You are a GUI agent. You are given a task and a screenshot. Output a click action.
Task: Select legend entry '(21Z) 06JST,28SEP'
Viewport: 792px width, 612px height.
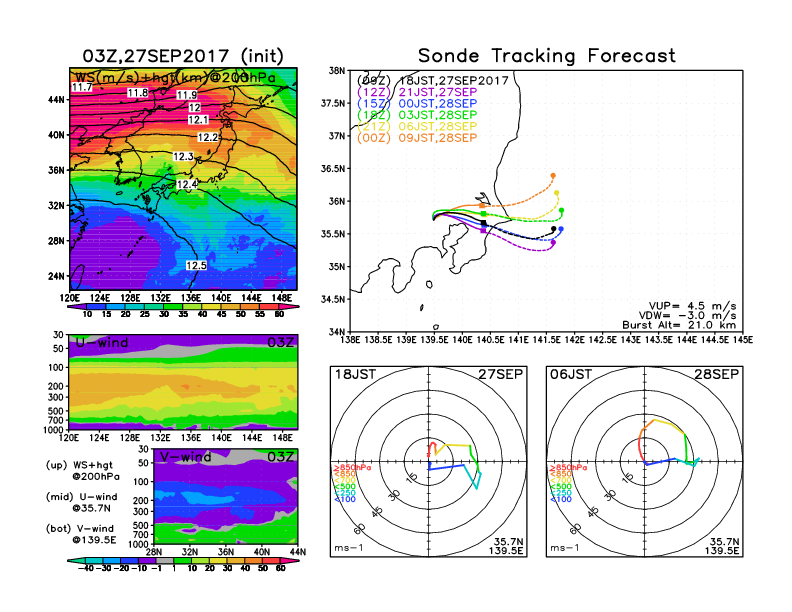click(x=417, y=126)
